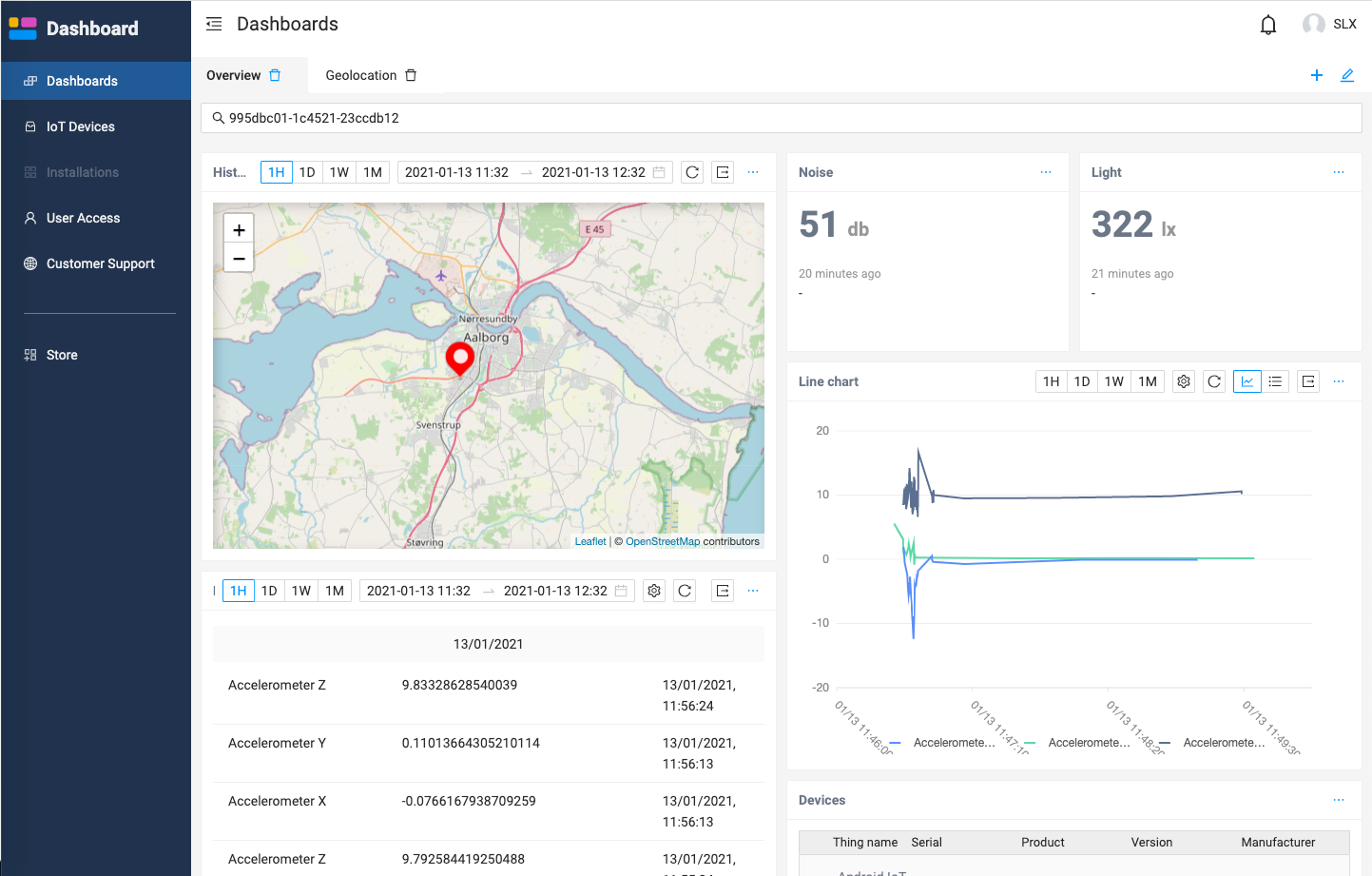
Task: Click the plus icon to add dashboard
Action: [1316, 75]
